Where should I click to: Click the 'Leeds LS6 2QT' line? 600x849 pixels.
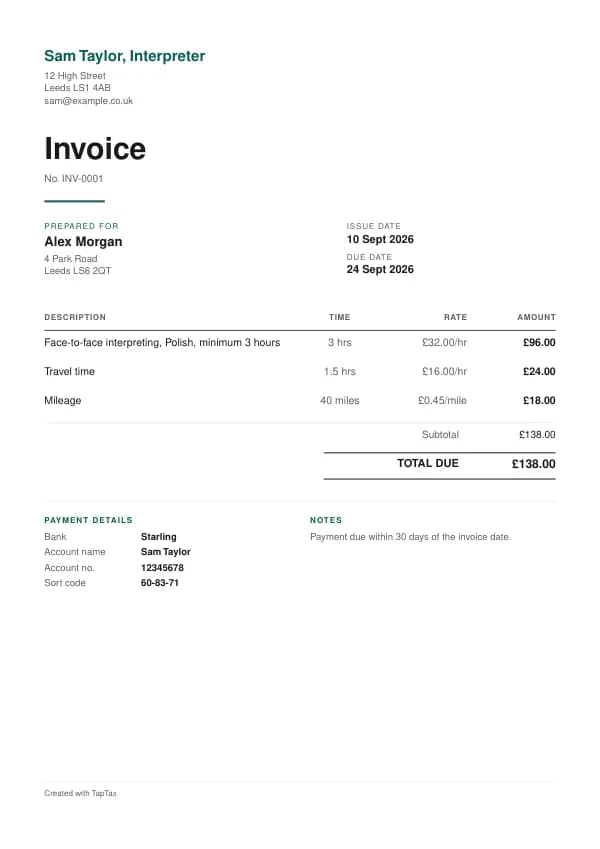(78, 271)
